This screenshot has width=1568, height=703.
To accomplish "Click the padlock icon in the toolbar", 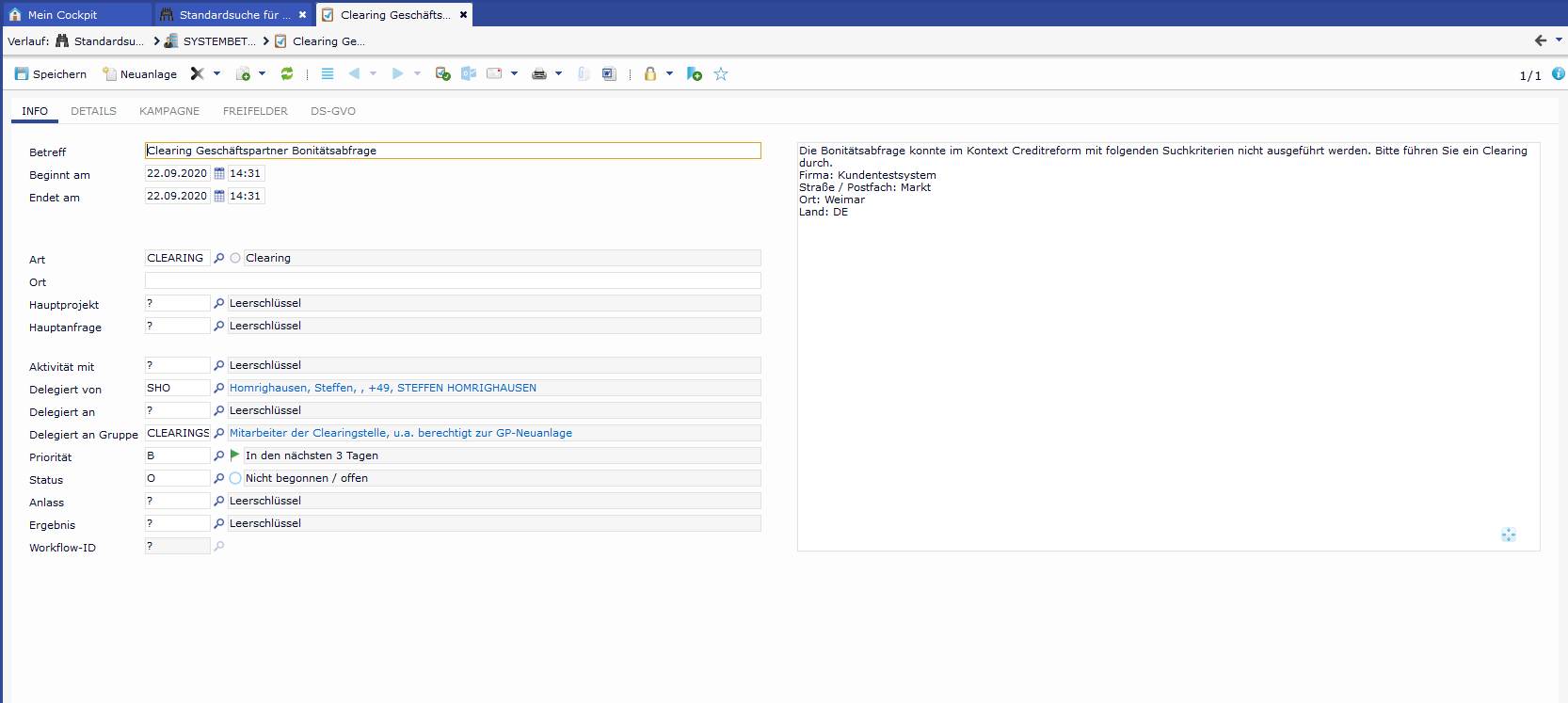I will pyautogui.click(x=649, y=73).
